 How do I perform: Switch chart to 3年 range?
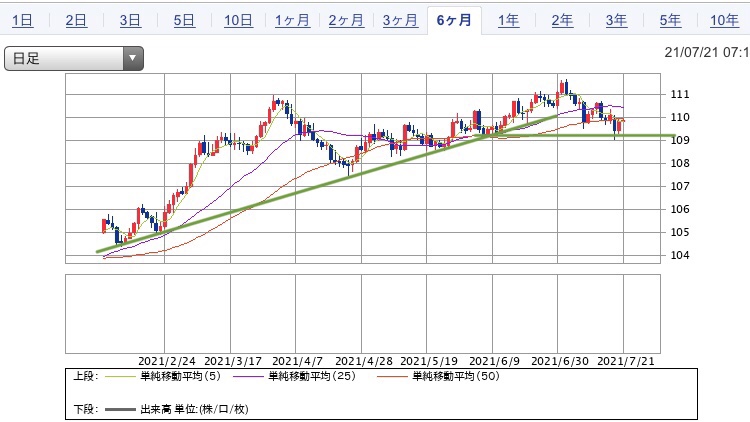pos(616,21)
